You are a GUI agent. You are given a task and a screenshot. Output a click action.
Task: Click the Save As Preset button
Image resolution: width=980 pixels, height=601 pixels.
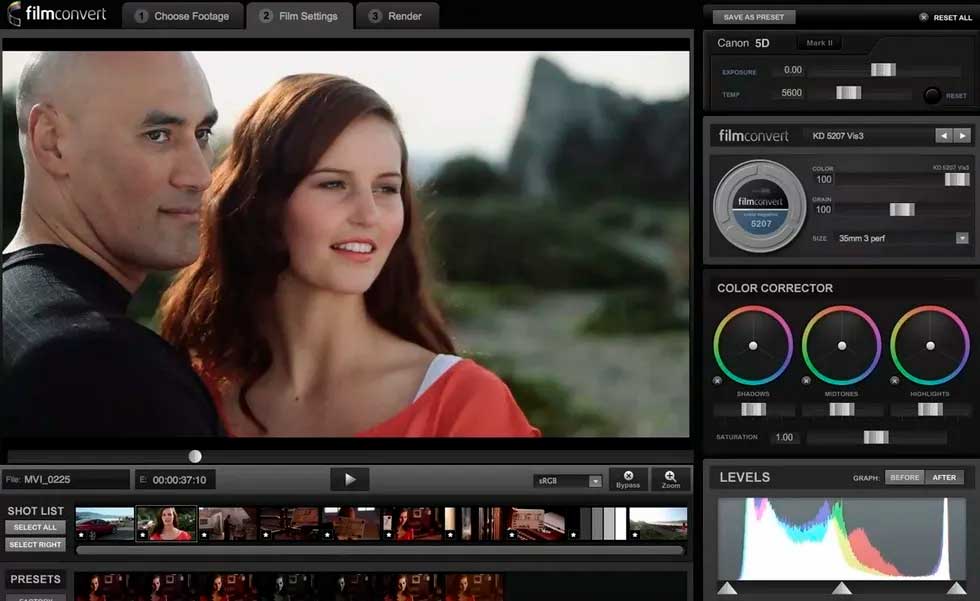pos(754,17)
